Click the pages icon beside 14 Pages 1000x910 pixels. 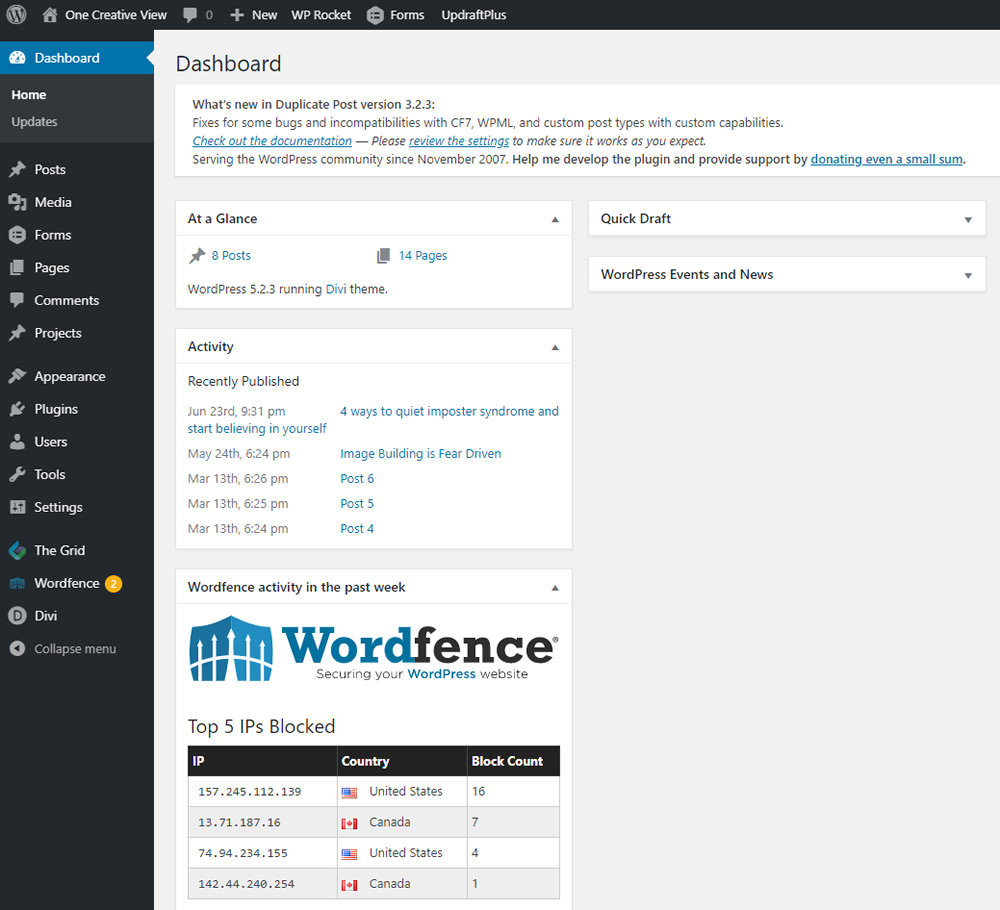pyautogui.click(x=383, y=256)
